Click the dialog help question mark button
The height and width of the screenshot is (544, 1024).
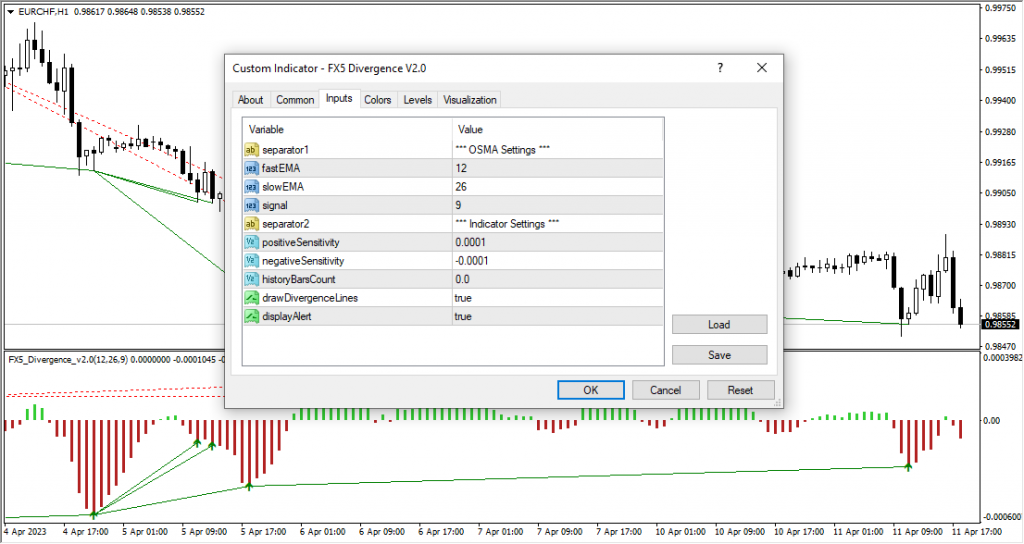(720, 68)
